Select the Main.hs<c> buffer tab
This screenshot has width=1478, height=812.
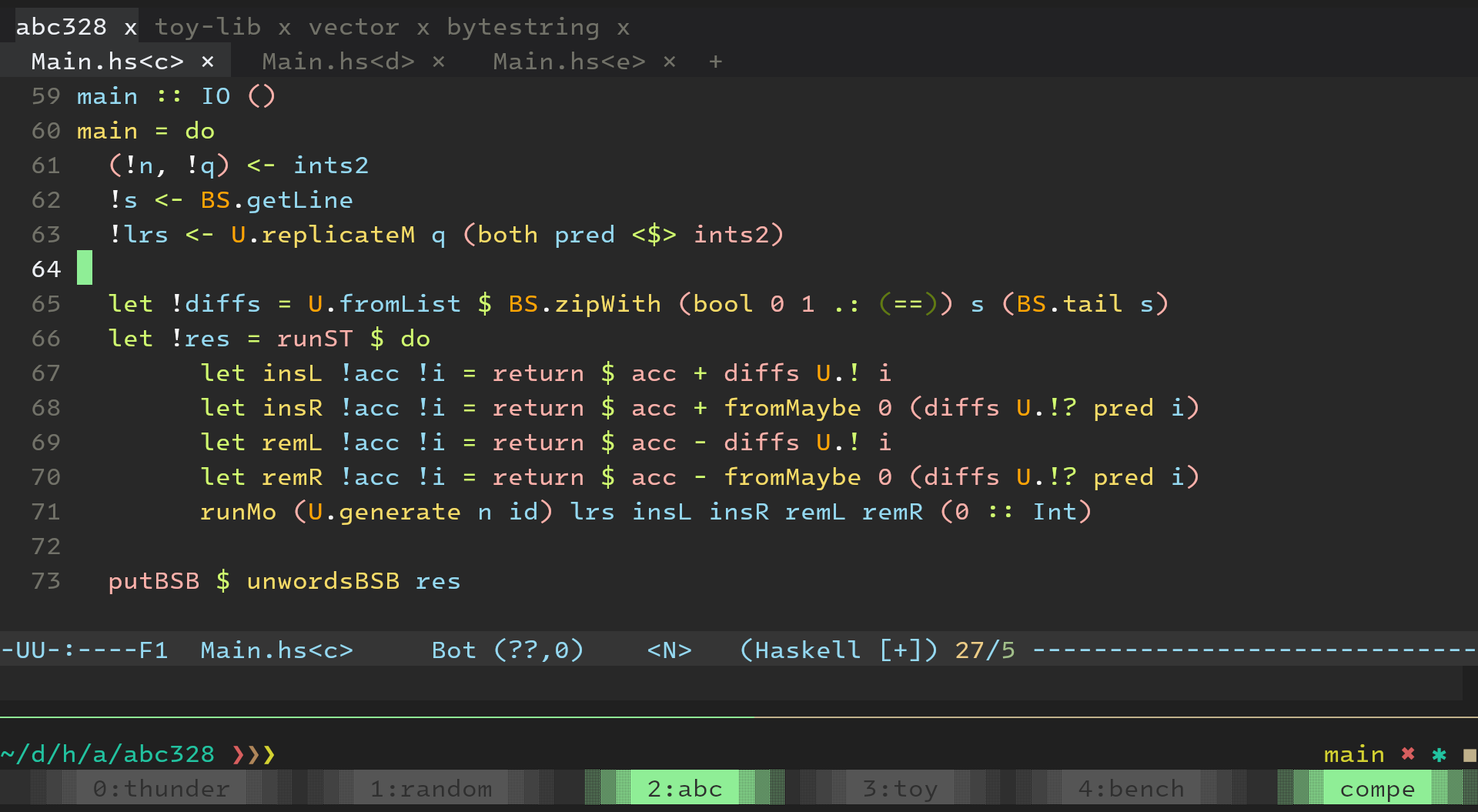[108, 62]
